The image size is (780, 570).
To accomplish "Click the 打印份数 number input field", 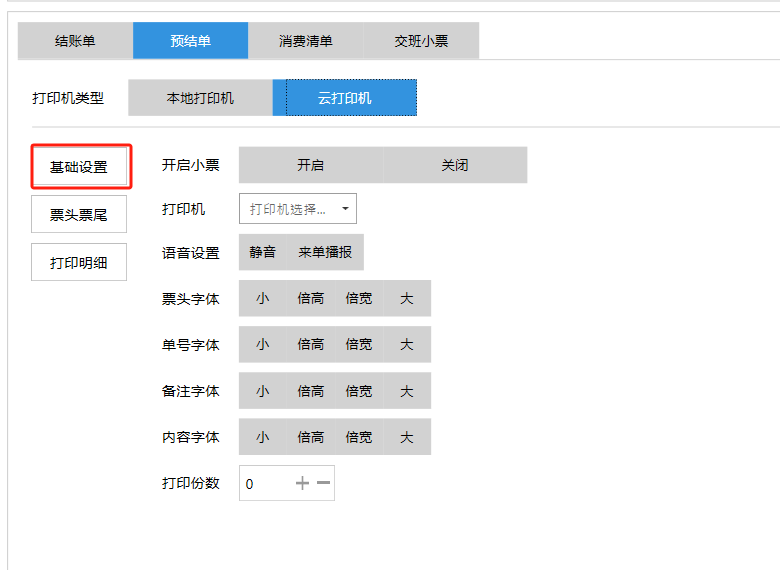I will 265,484.
